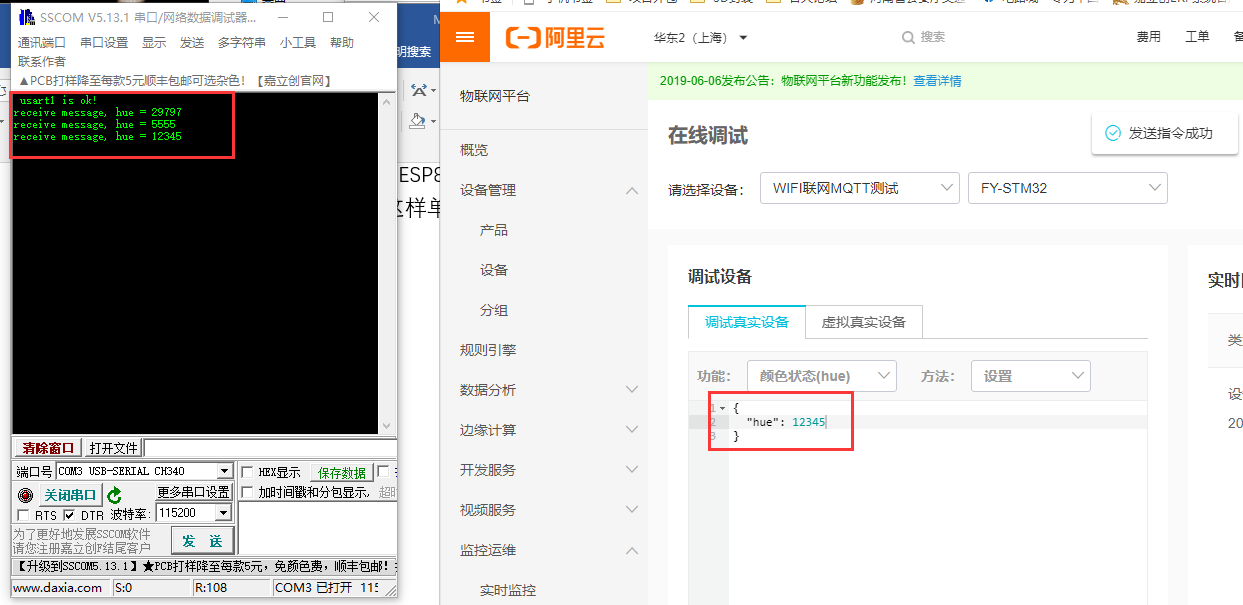This screenshot has height=605, width=1243.
Task: Open the Aliyun hamburger menu icon
Action: pyautogui.click(x=465, y=37)
